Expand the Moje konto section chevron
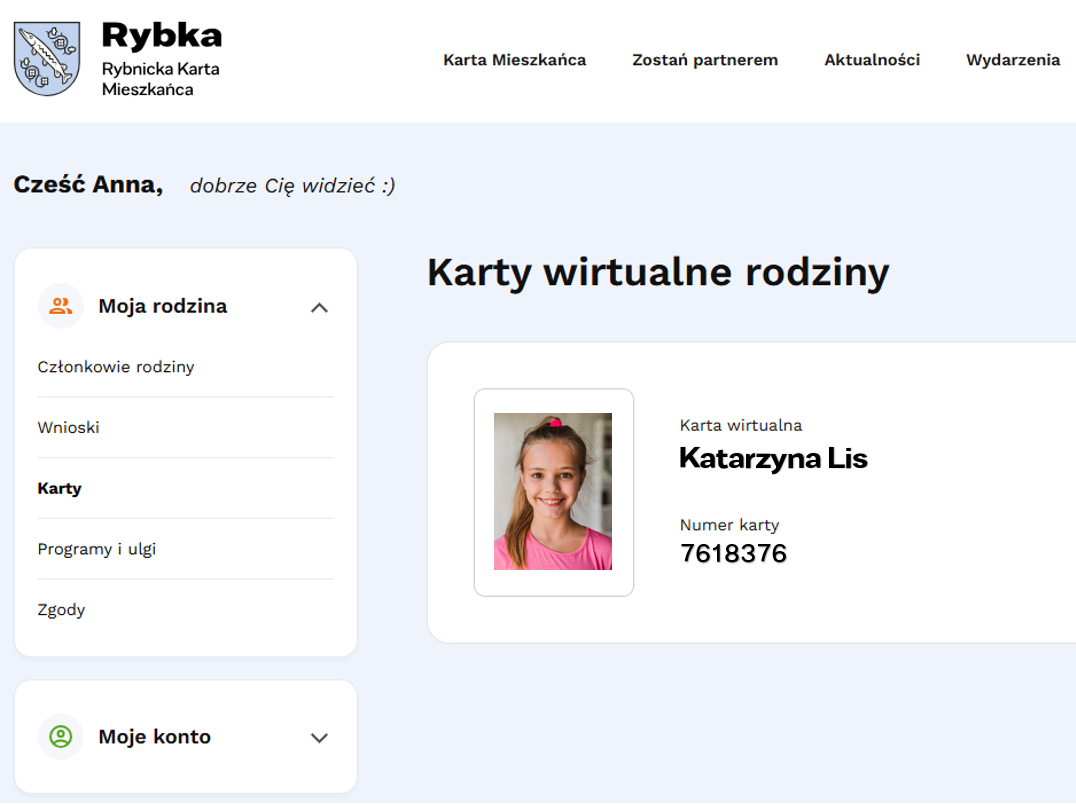 coord(319,738)
